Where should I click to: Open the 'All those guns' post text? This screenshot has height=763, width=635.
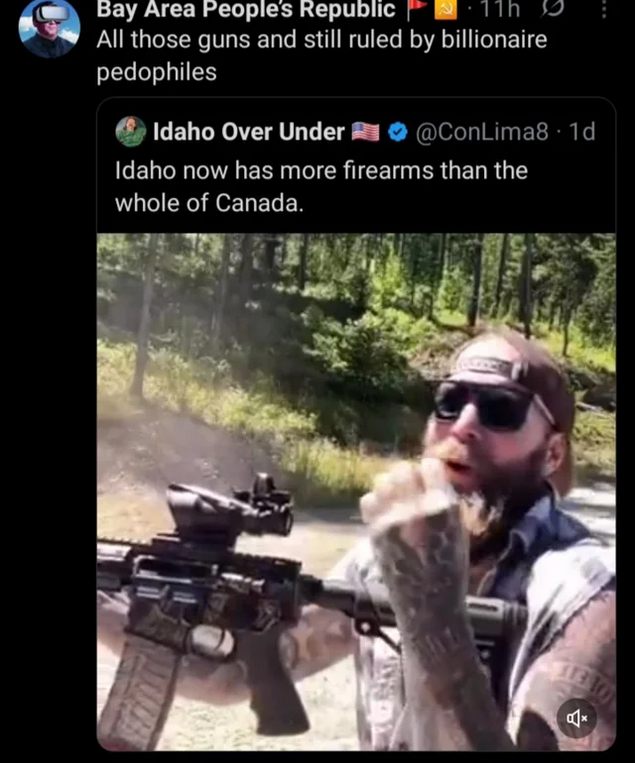tap(322, 55)
